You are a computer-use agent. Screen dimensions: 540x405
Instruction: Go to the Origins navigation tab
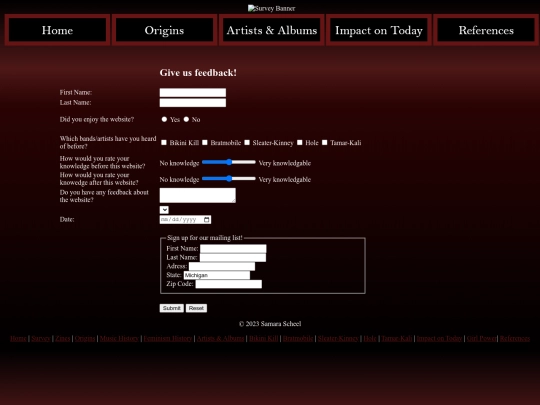(x=164, y=30)
